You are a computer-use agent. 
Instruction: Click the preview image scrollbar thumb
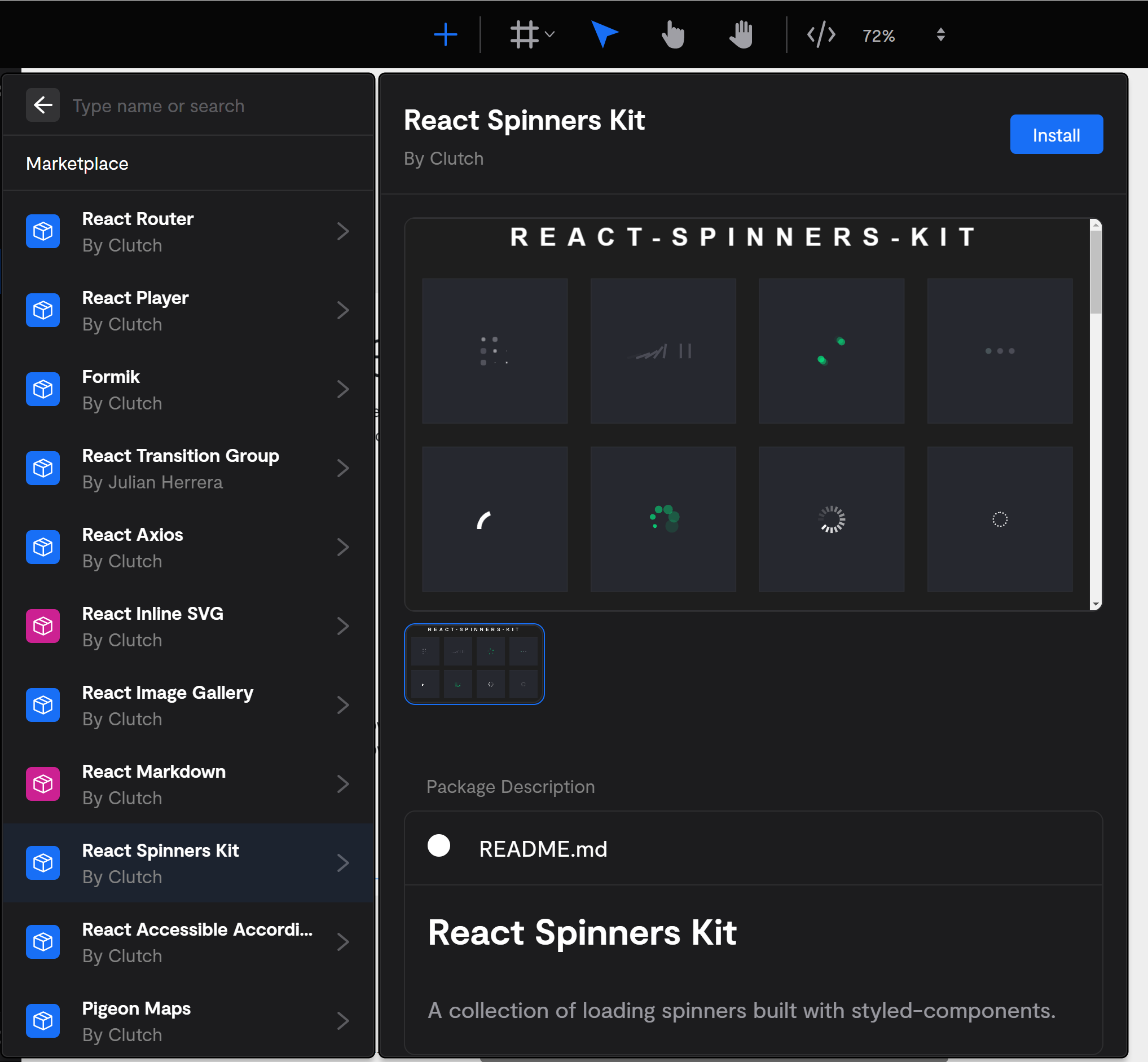(1096, 272)
